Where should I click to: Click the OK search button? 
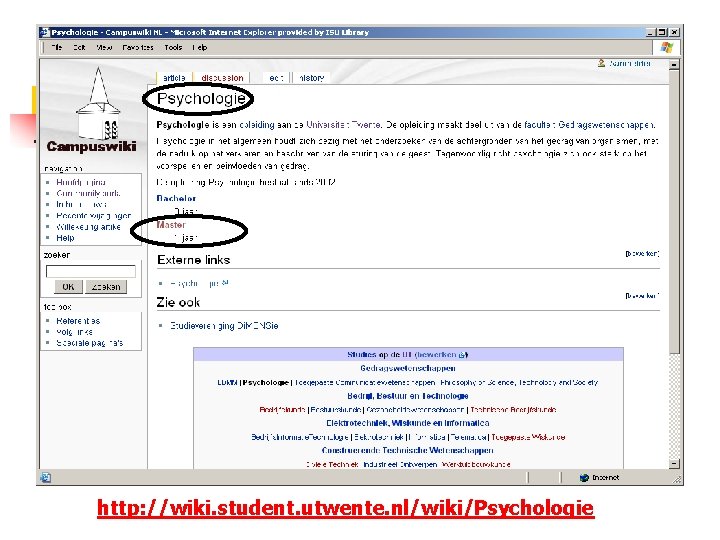68,287
